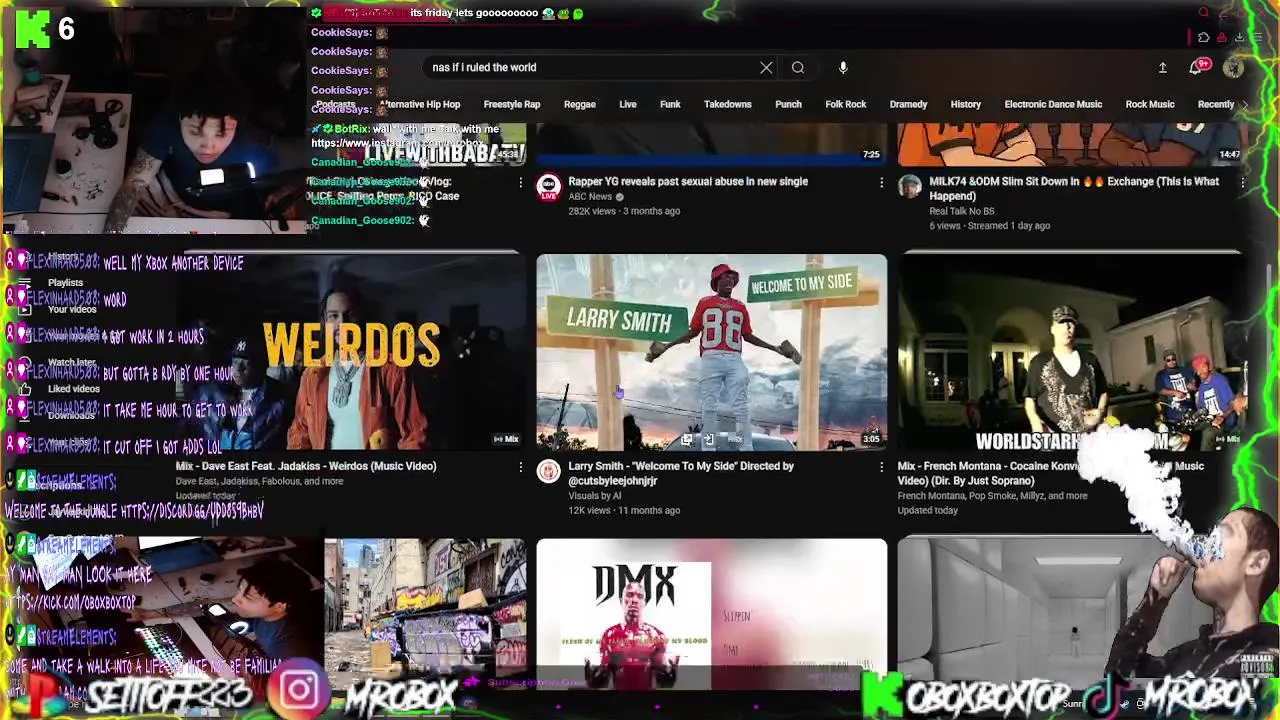Open the browser extensions puzzle icon

click(1204, 38)
